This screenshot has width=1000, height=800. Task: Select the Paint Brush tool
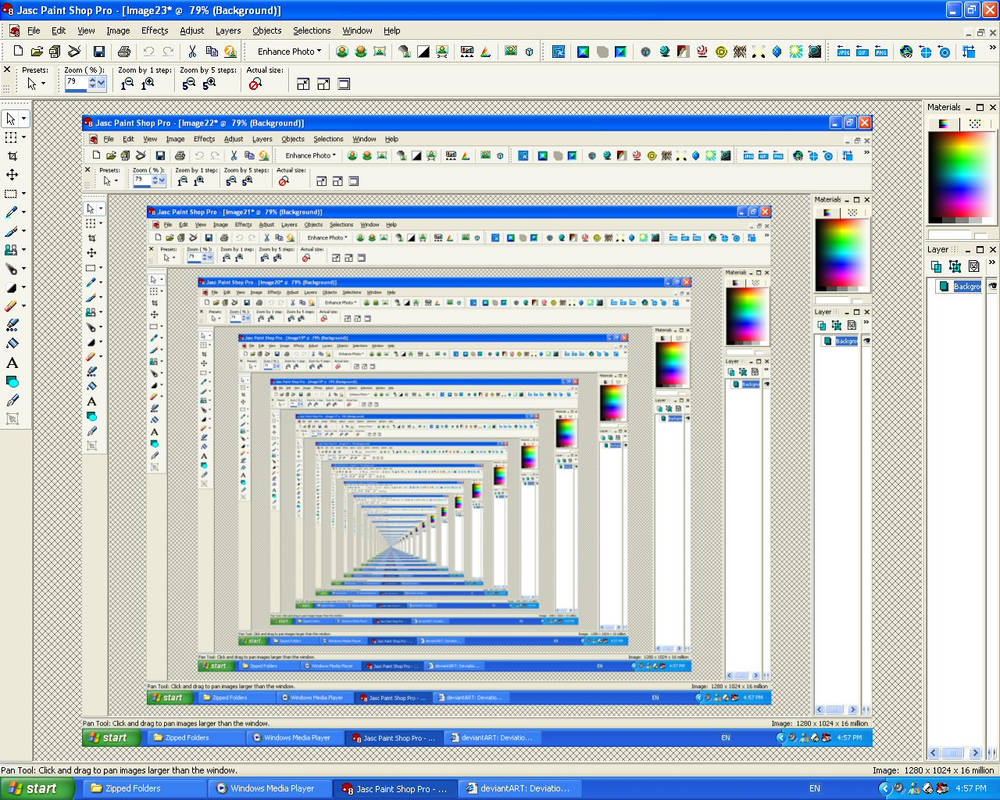[x=11, y=231]
